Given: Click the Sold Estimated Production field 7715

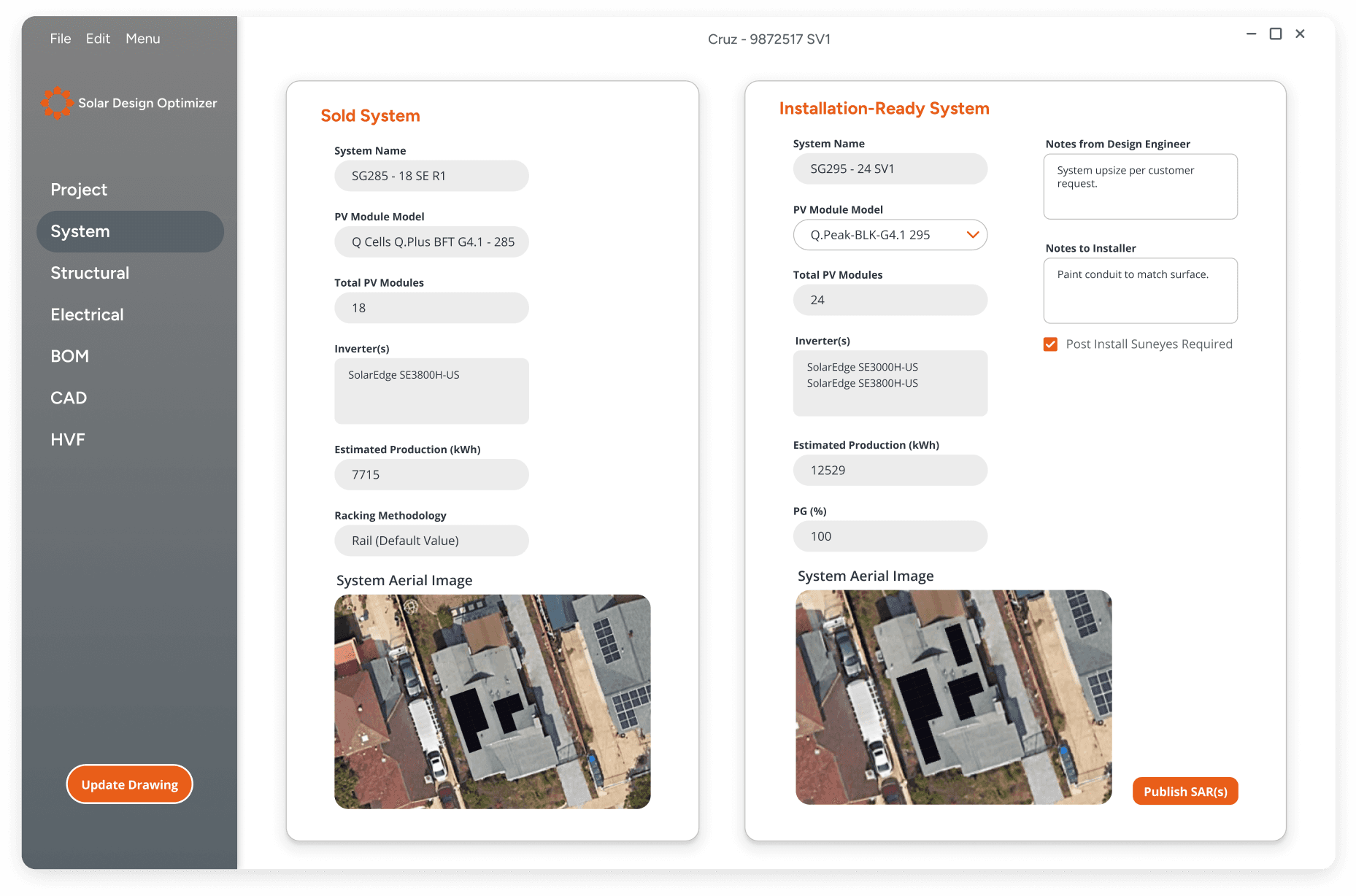Looking at the screenshot, I should 431,474.
